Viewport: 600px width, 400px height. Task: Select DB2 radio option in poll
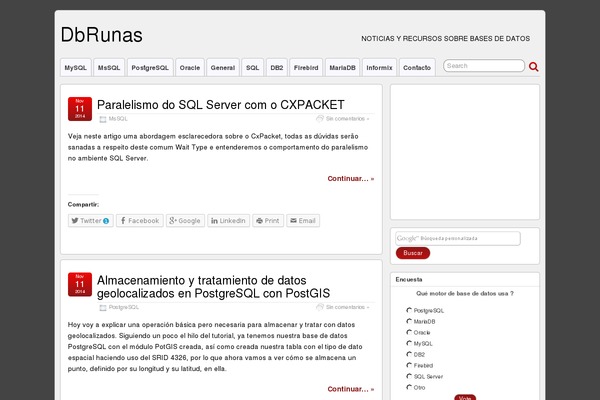409,354
